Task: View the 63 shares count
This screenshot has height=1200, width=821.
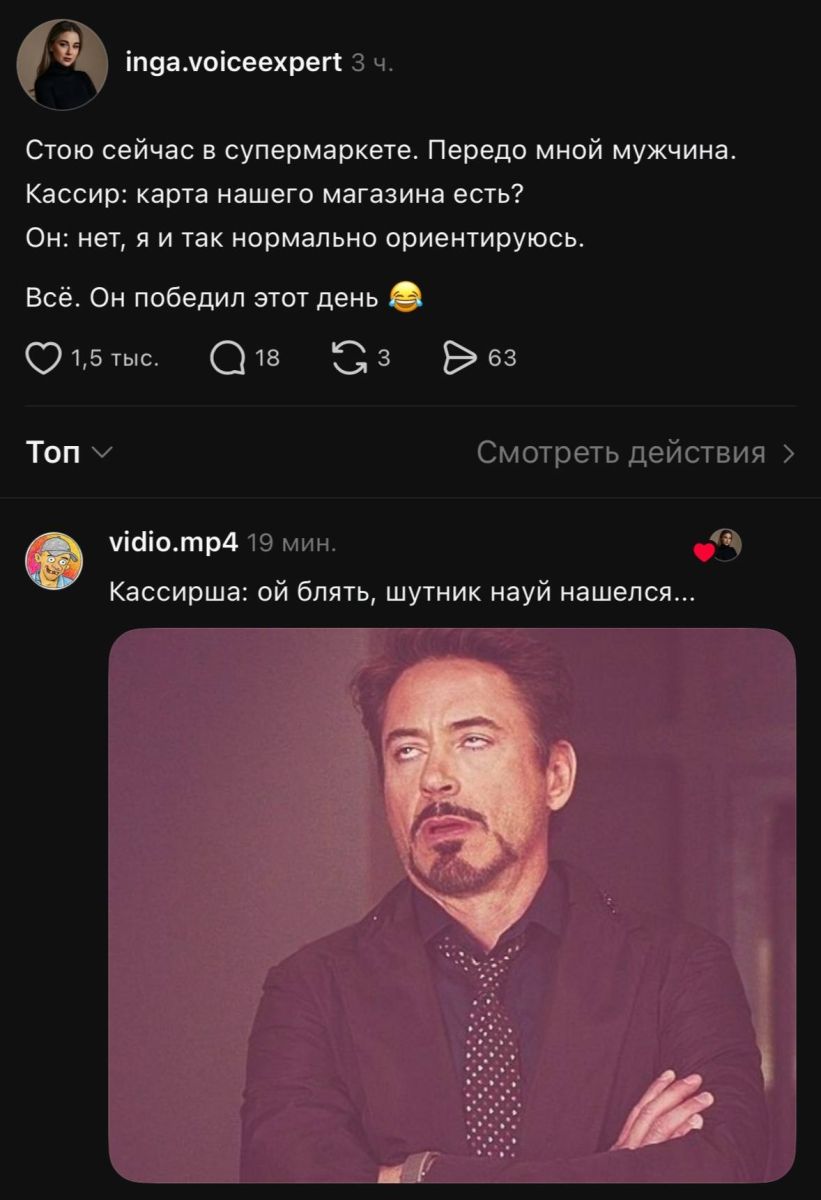Action: (x=502, y=358)
